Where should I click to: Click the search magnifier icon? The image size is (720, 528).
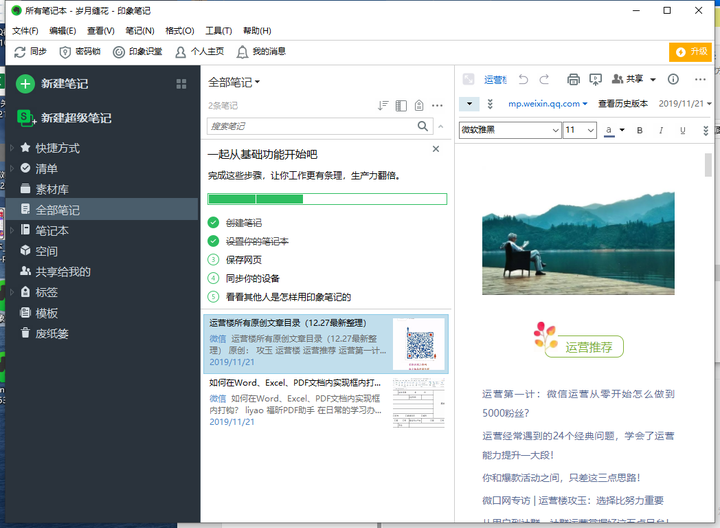423,126
